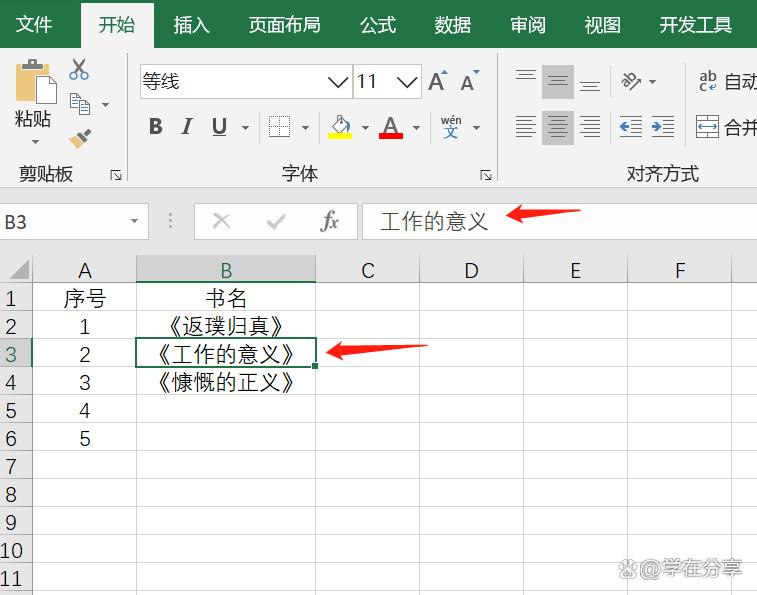Switch to the 数据 tab

click(452, 25)
